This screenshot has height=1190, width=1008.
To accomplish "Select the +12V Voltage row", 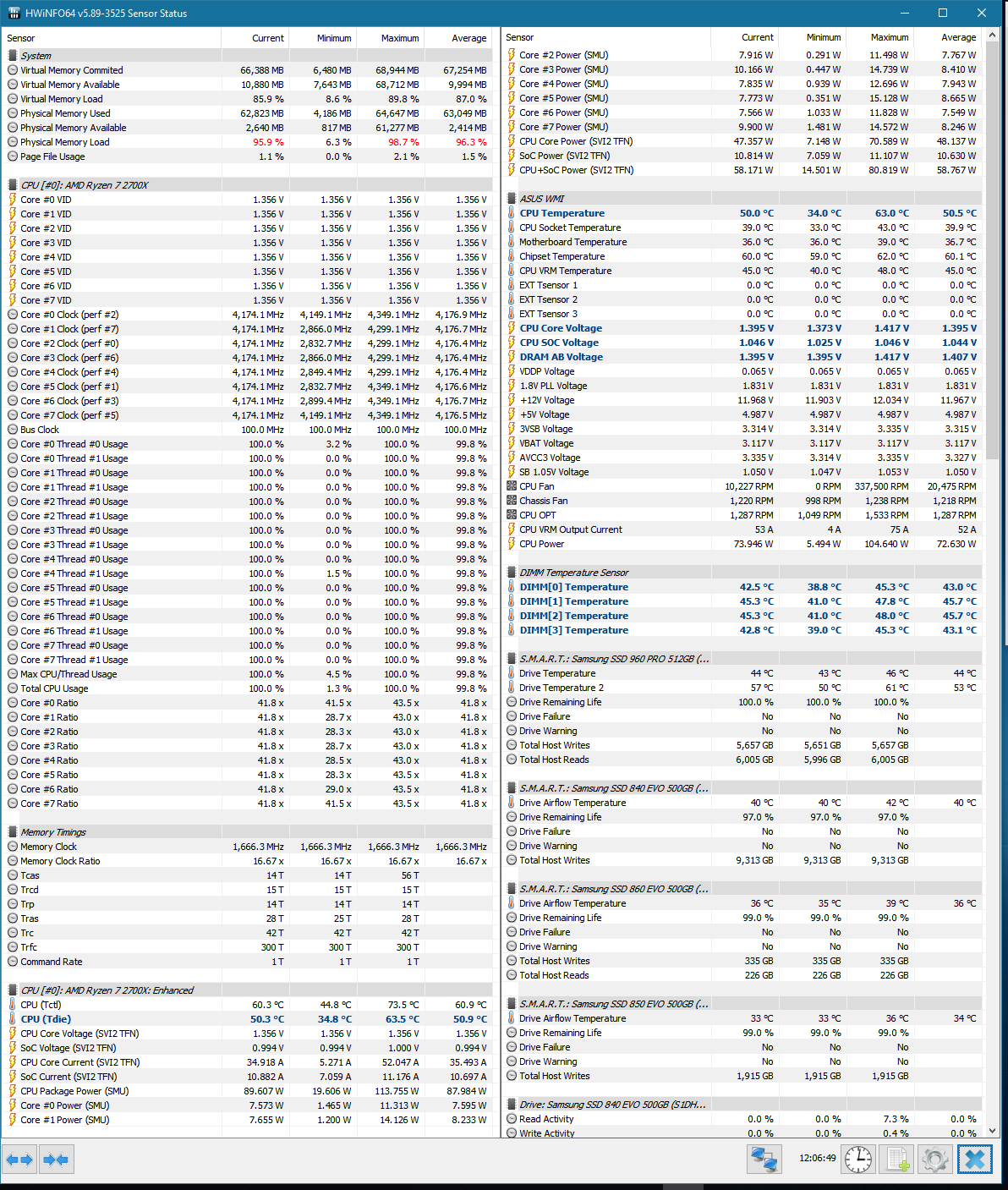I will coord(743,400).
